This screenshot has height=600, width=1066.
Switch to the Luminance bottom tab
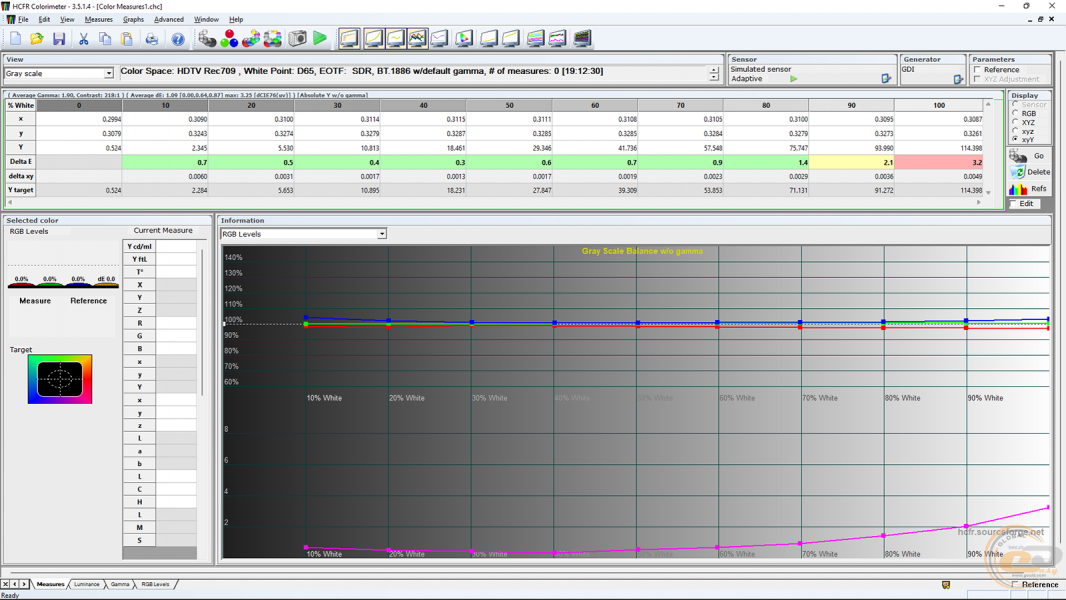click(x=86, y=584)
